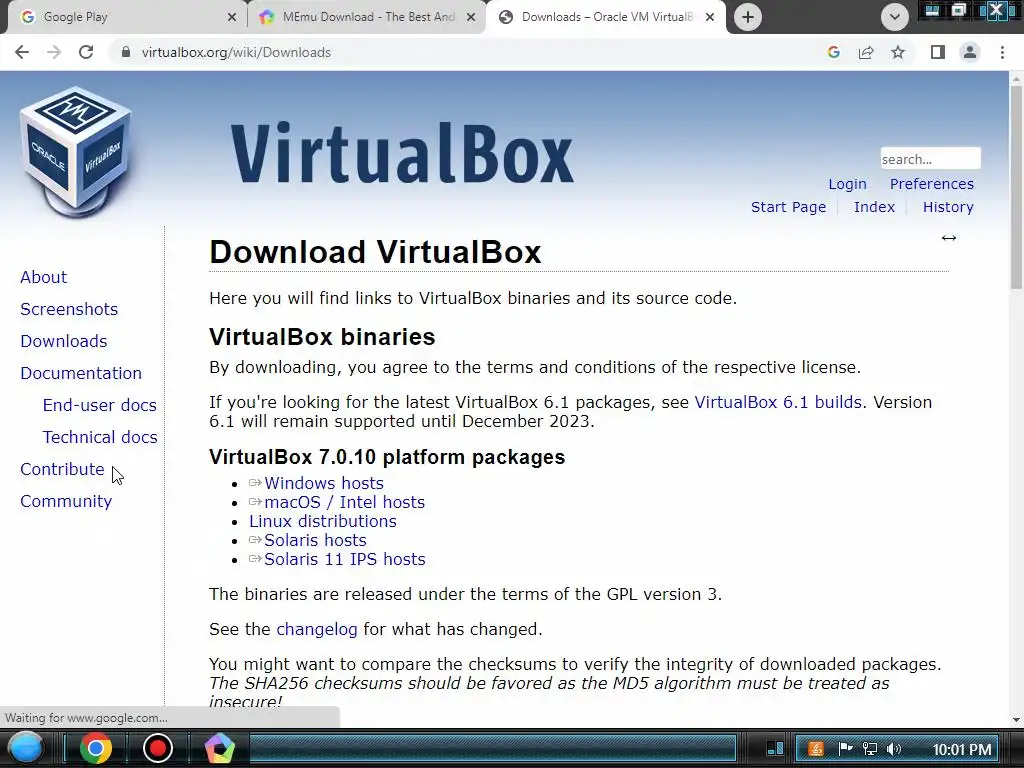Click the address bar URL

pyautogui.click(x=236, y=52)
